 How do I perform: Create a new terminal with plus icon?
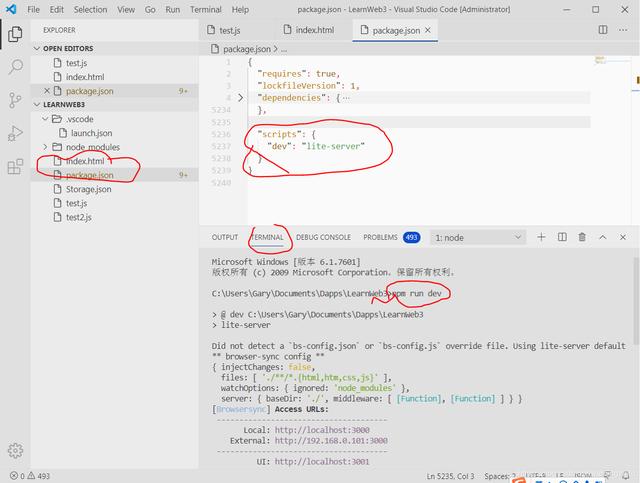point(541,237)
